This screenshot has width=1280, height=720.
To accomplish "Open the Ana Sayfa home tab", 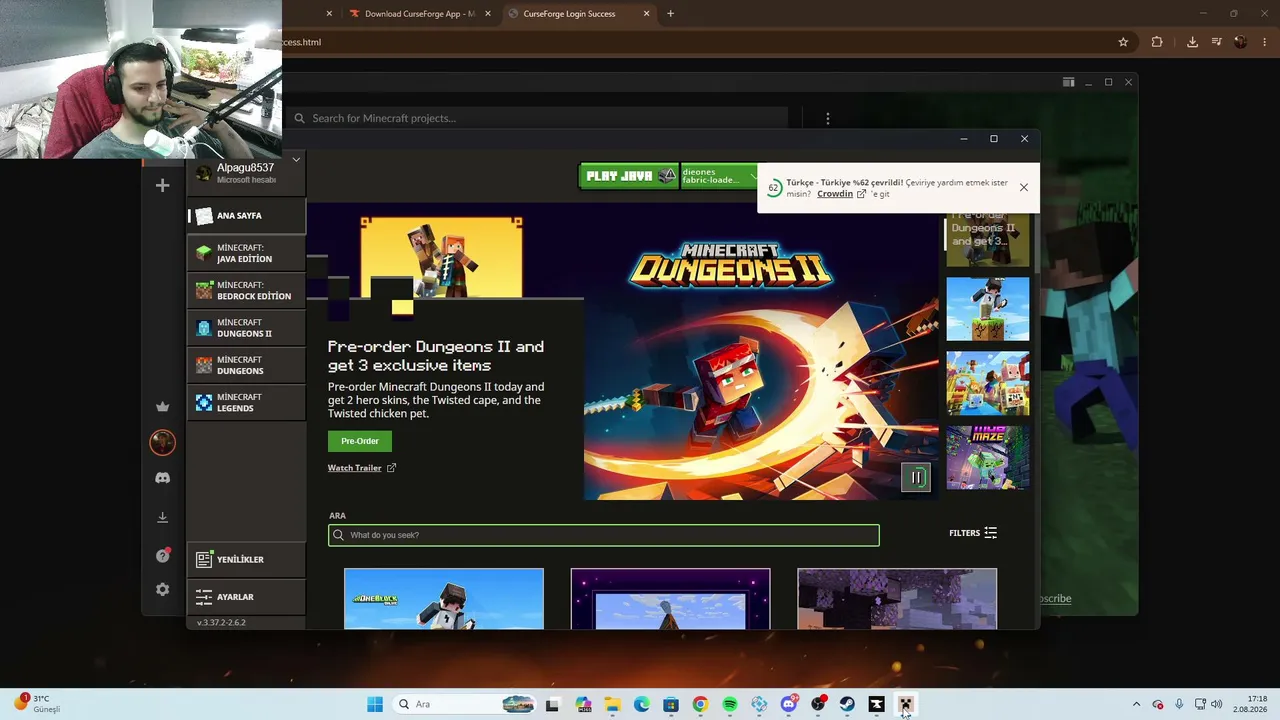I will [246, 215].
